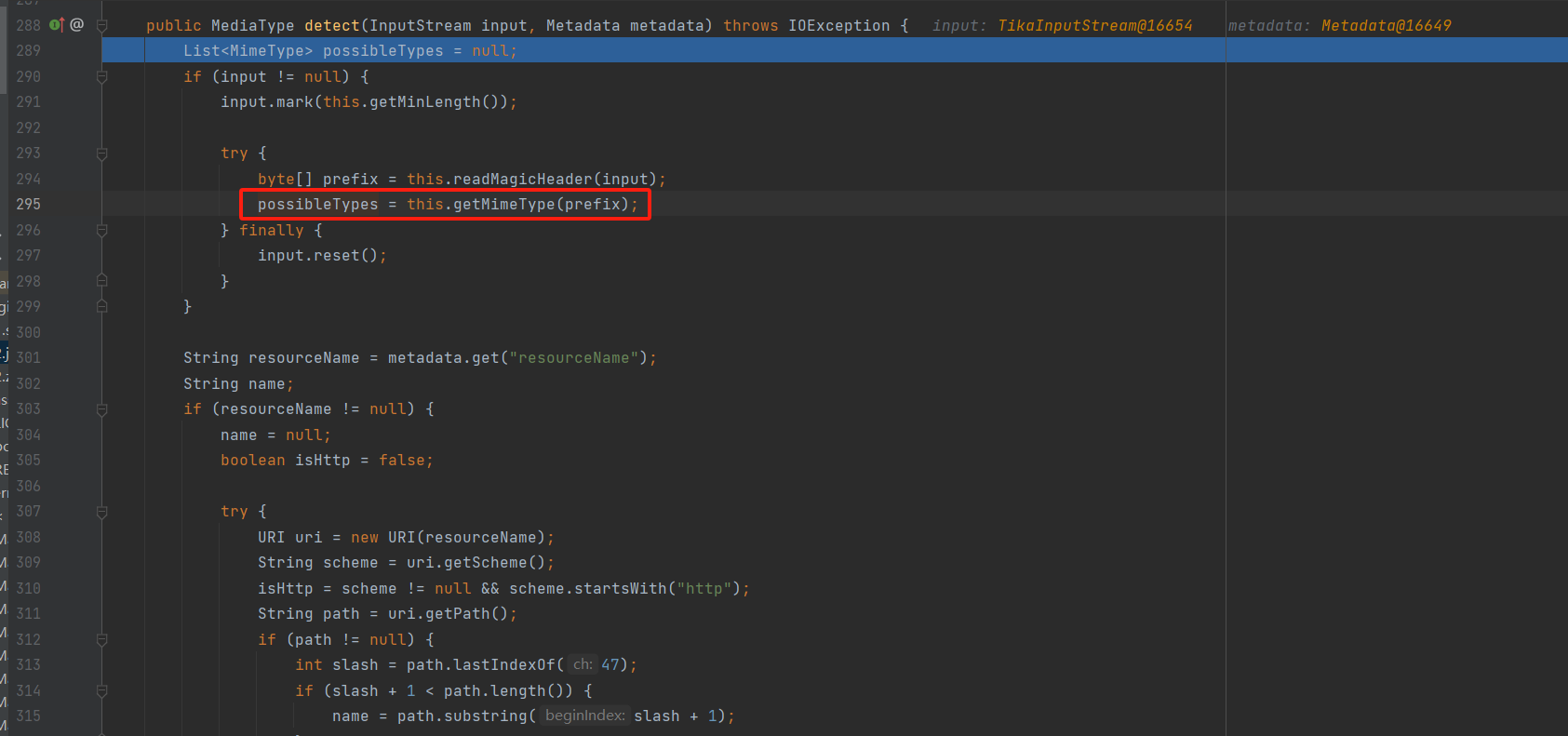Click line number 295 in the gutter

point(28,204)
